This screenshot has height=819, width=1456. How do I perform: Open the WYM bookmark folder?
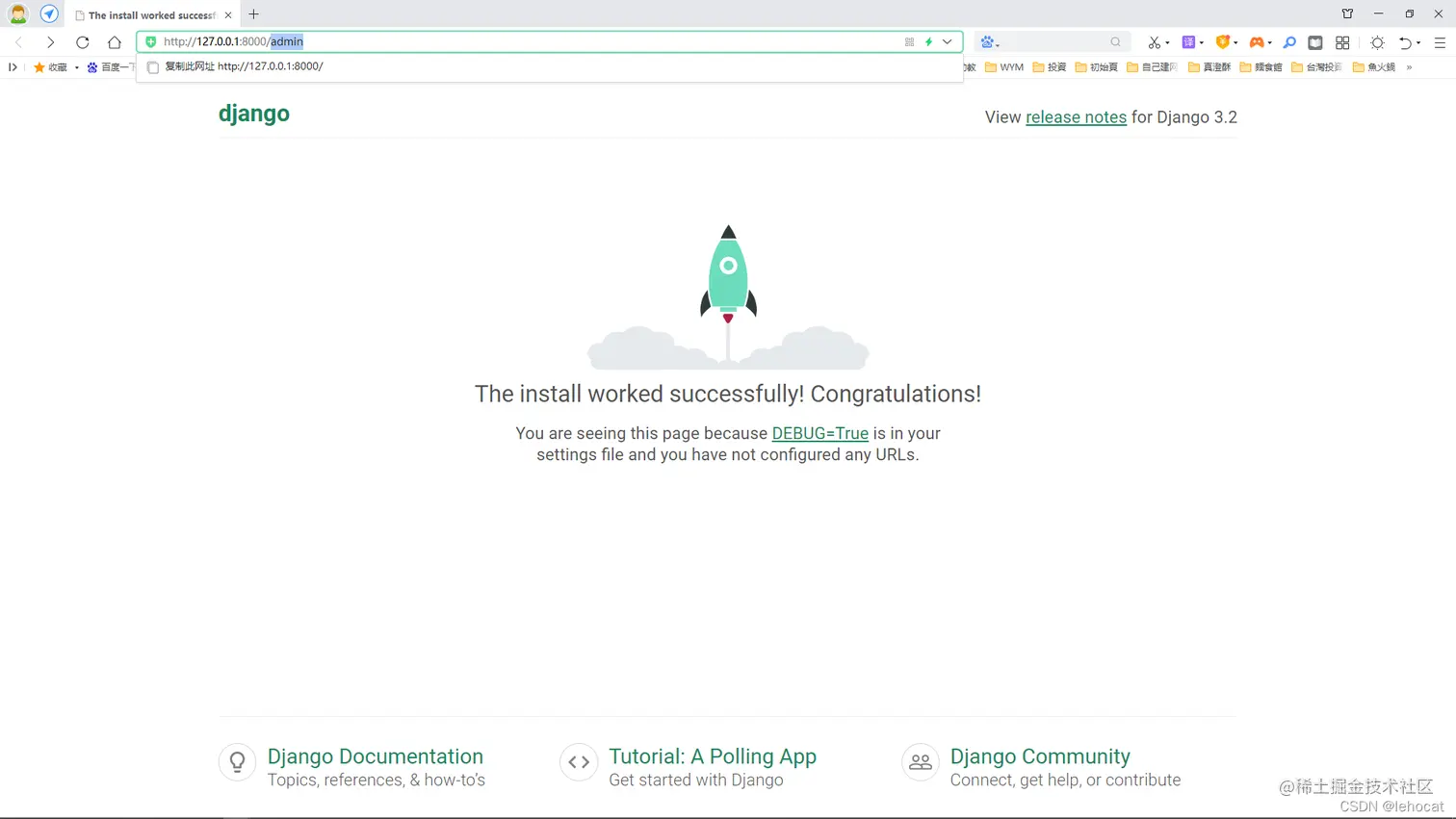[1004, 67]
